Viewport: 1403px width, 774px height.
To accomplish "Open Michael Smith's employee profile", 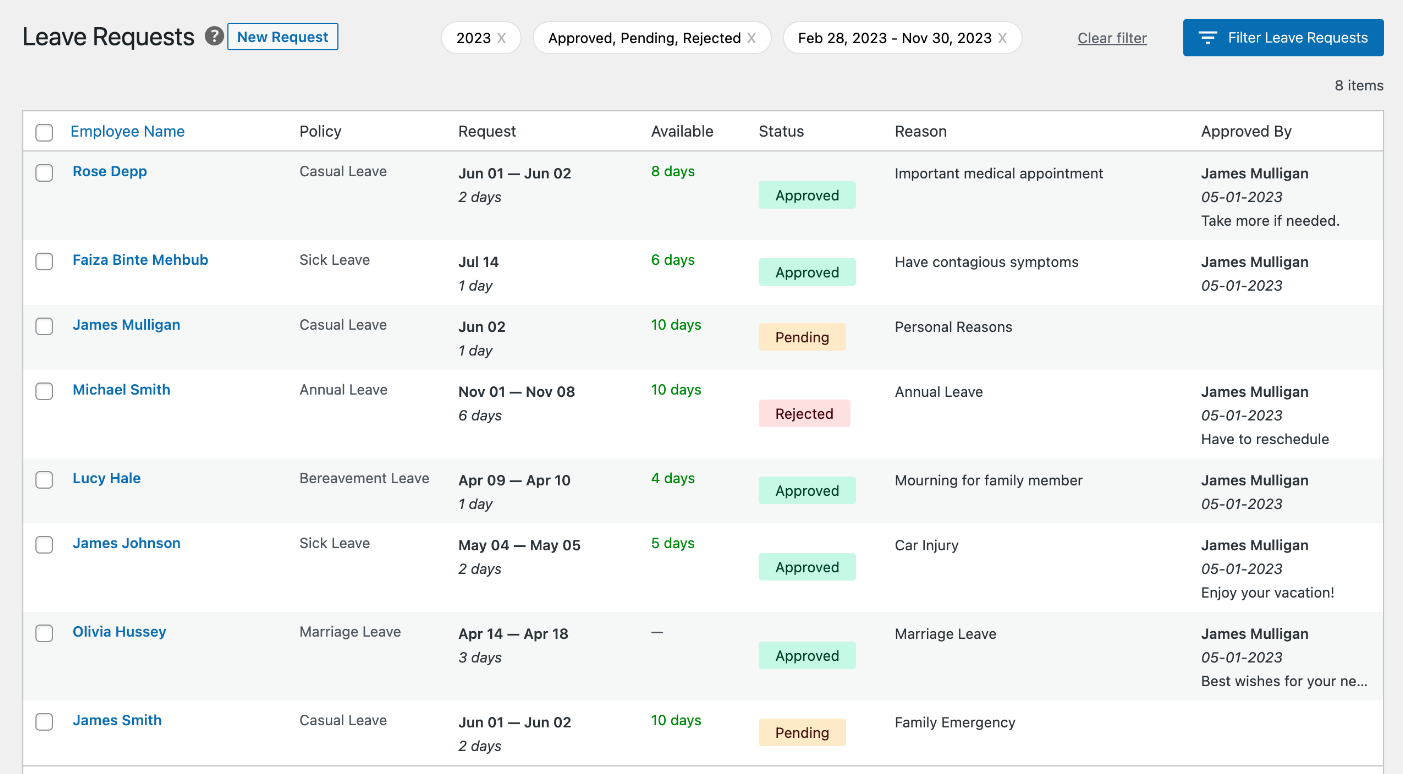I will (121, 389).
